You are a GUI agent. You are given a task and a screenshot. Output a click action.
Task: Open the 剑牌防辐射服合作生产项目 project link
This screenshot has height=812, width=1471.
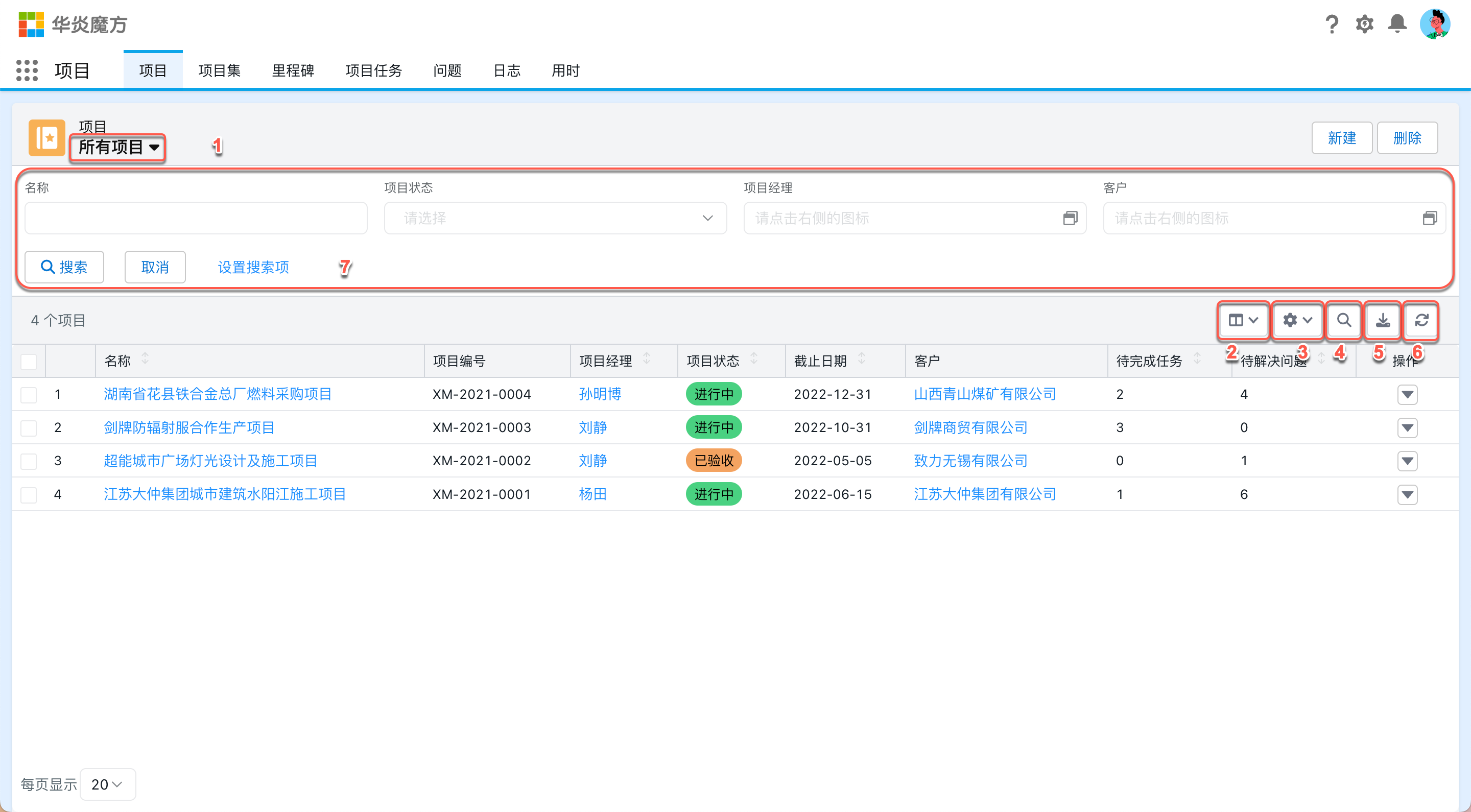[x=188, y=427]
